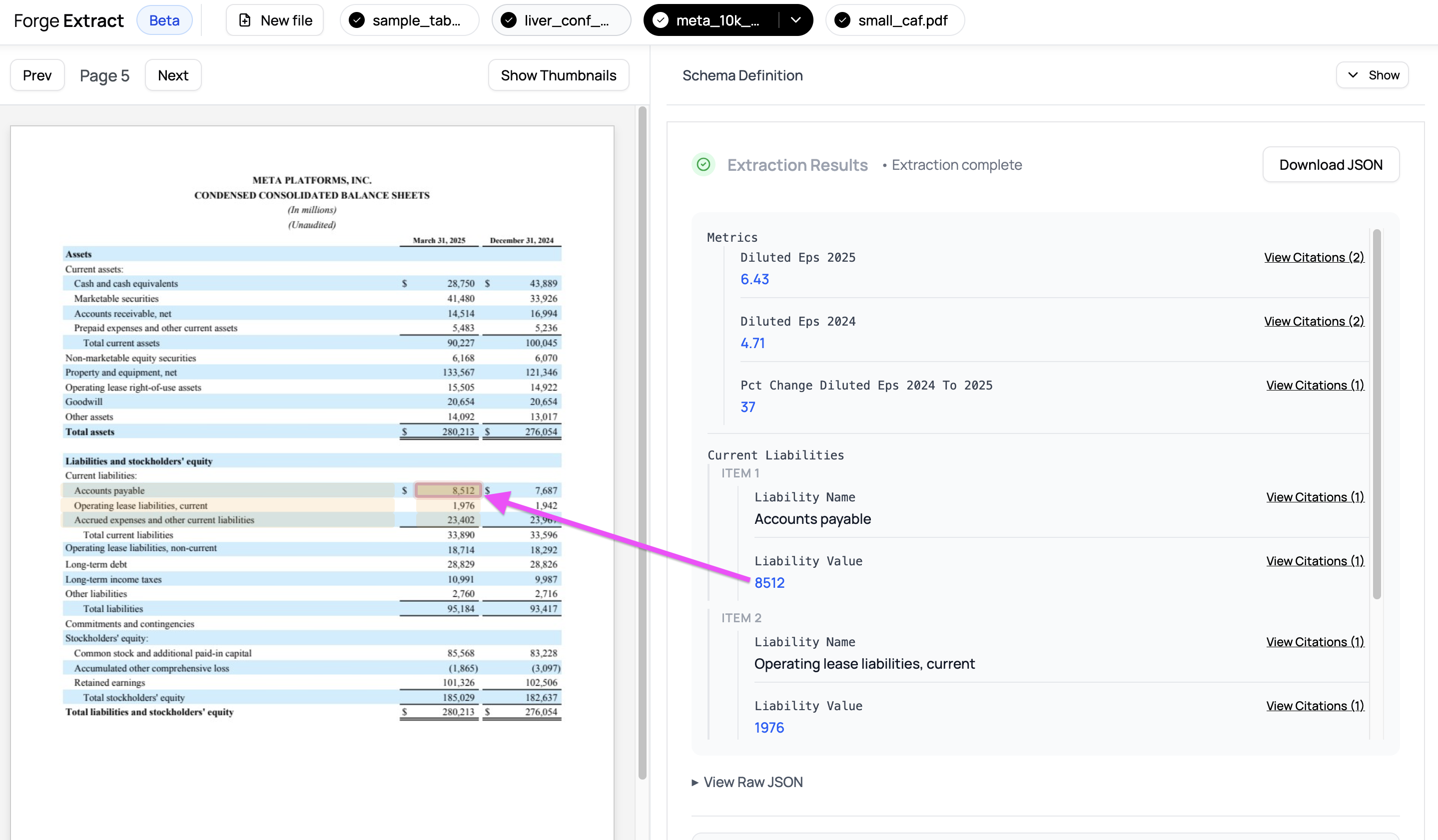Click the extracted value 4.71
The width and height of the screenshot is (1438, 840).
tap(752, 343)
